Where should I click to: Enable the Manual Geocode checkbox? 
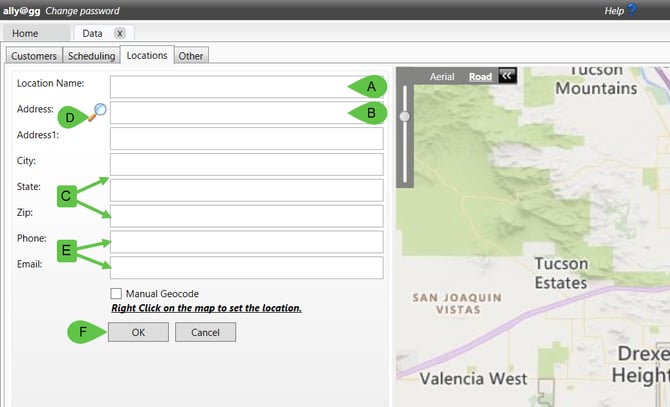pos(116,294)
